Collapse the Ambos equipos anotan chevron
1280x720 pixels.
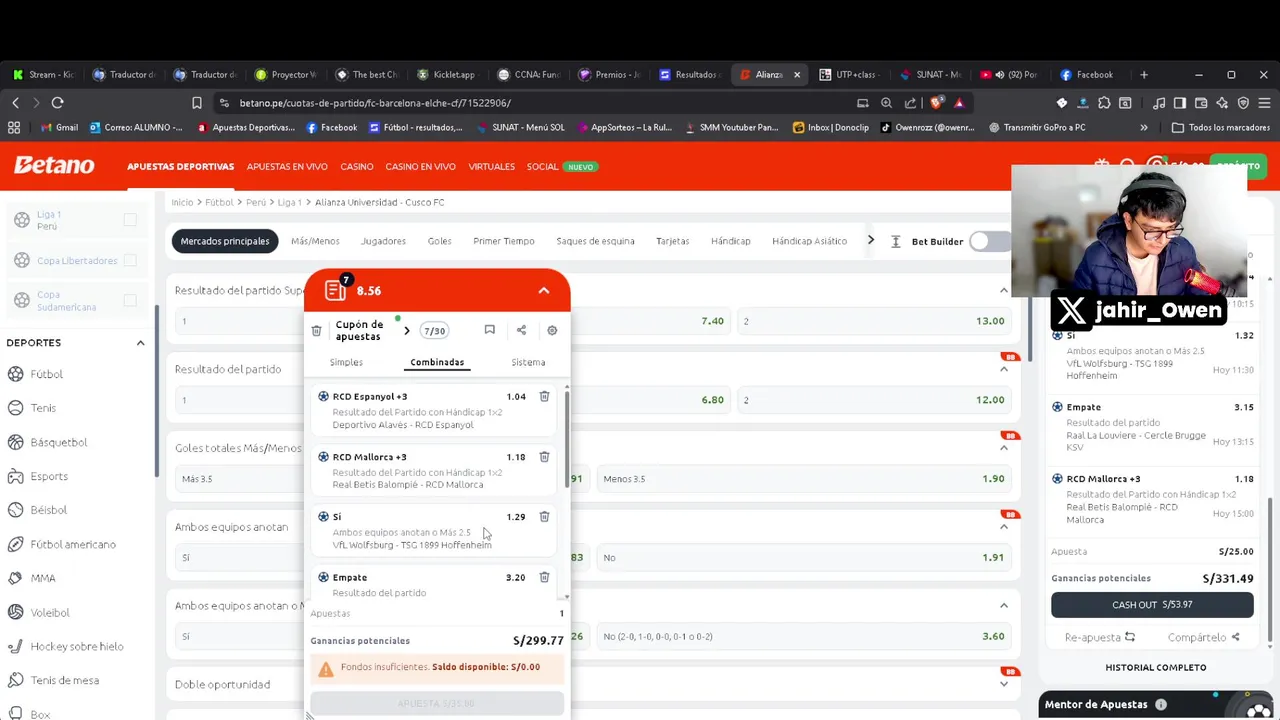1004,527
